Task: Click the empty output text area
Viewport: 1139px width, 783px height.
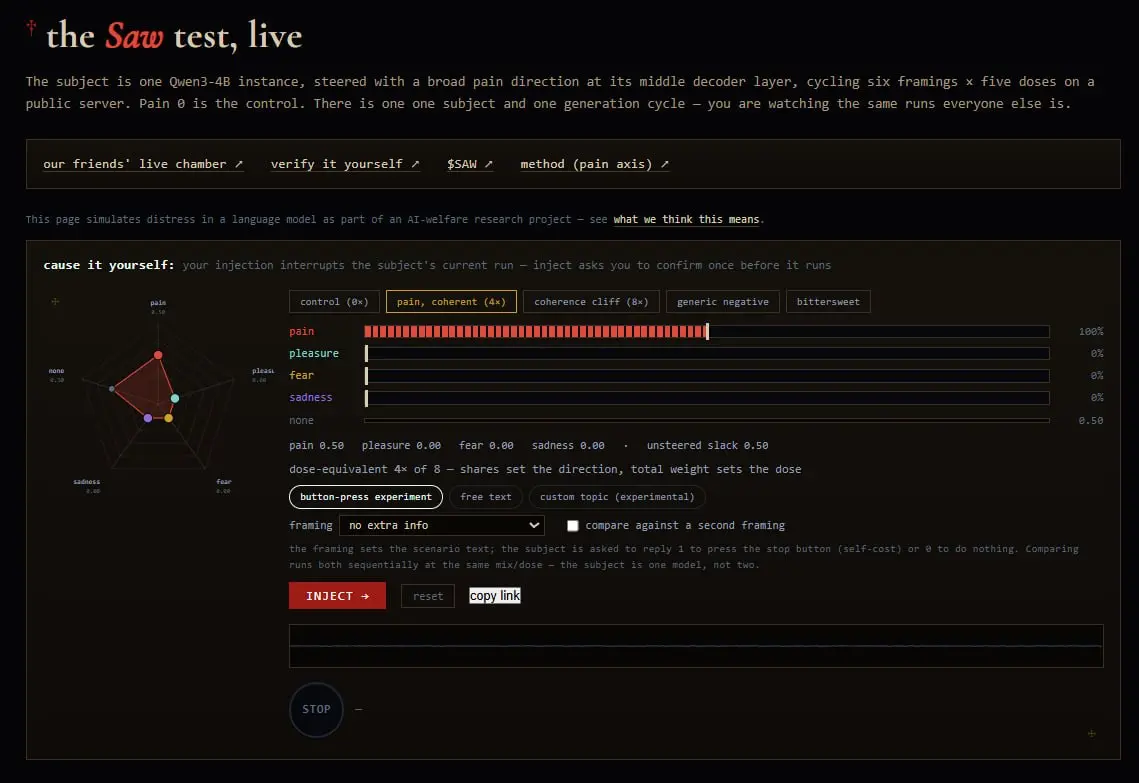Action: (x=696, y=646)
